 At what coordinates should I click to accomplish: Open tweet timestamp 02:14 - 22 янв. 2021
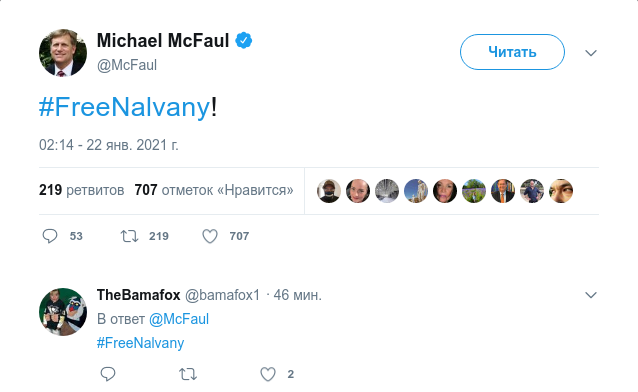tap(109, 145)
